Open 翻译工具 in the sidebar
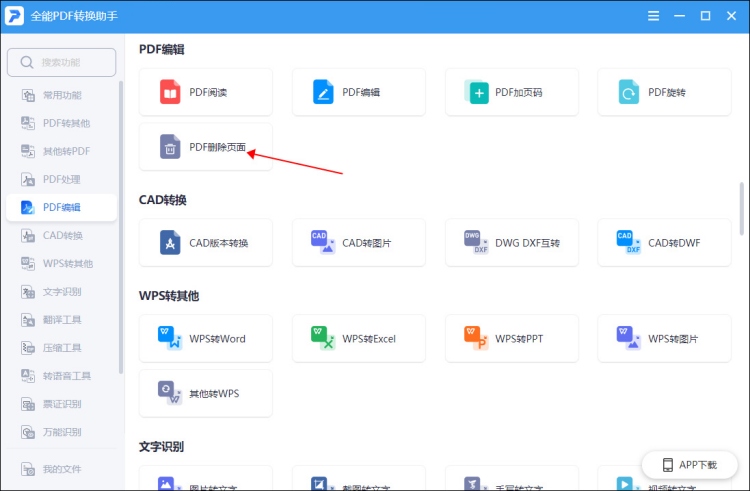 click(x=61, y=320)
